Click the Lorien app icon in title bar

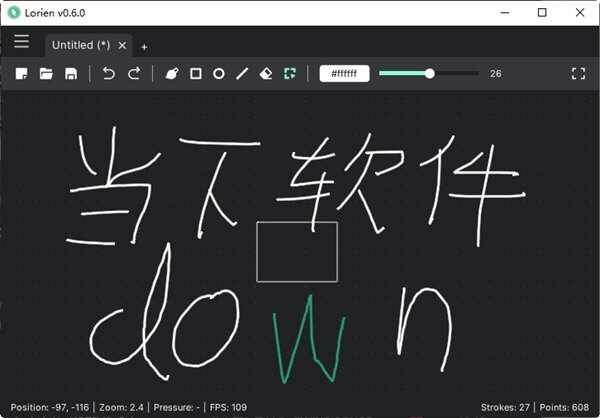coord(14,13)
